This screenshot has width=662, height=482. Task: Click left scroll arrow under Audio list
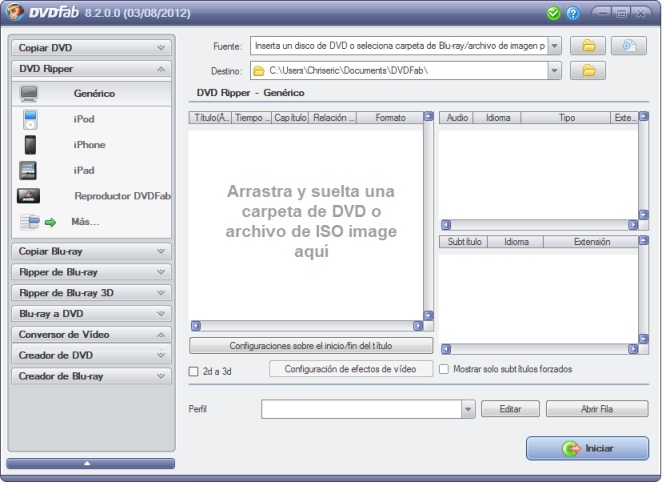pos(446,225)
